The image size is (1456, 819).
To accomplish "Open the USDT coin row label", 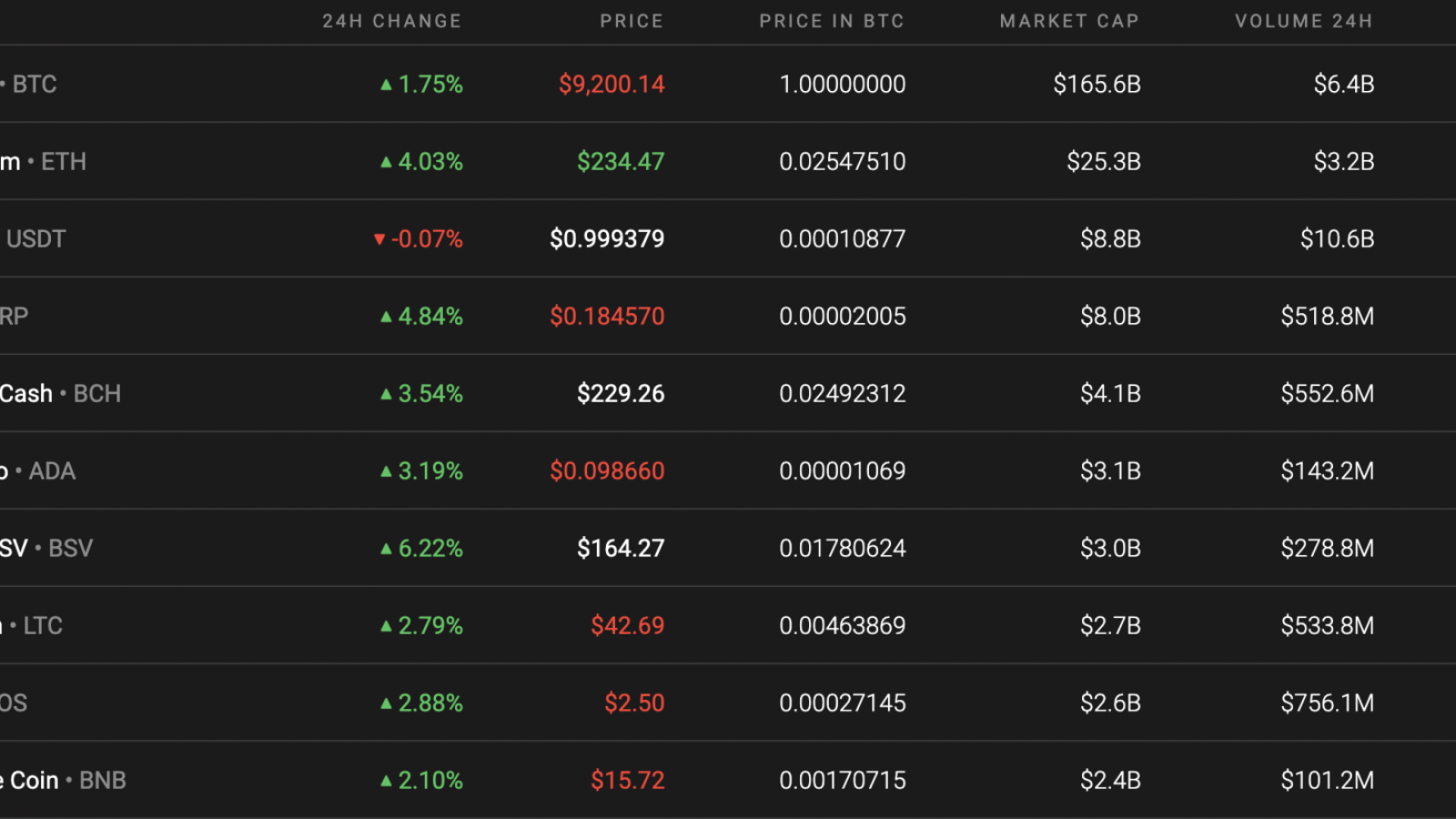I will (35, 238).
